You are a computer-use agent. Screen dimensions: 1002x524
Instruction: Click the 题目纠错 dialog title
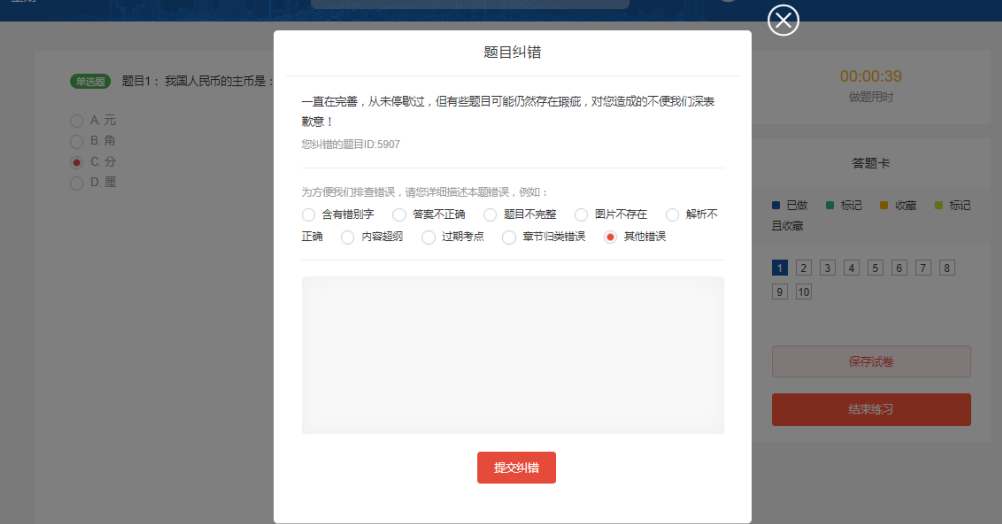point(513,52)
